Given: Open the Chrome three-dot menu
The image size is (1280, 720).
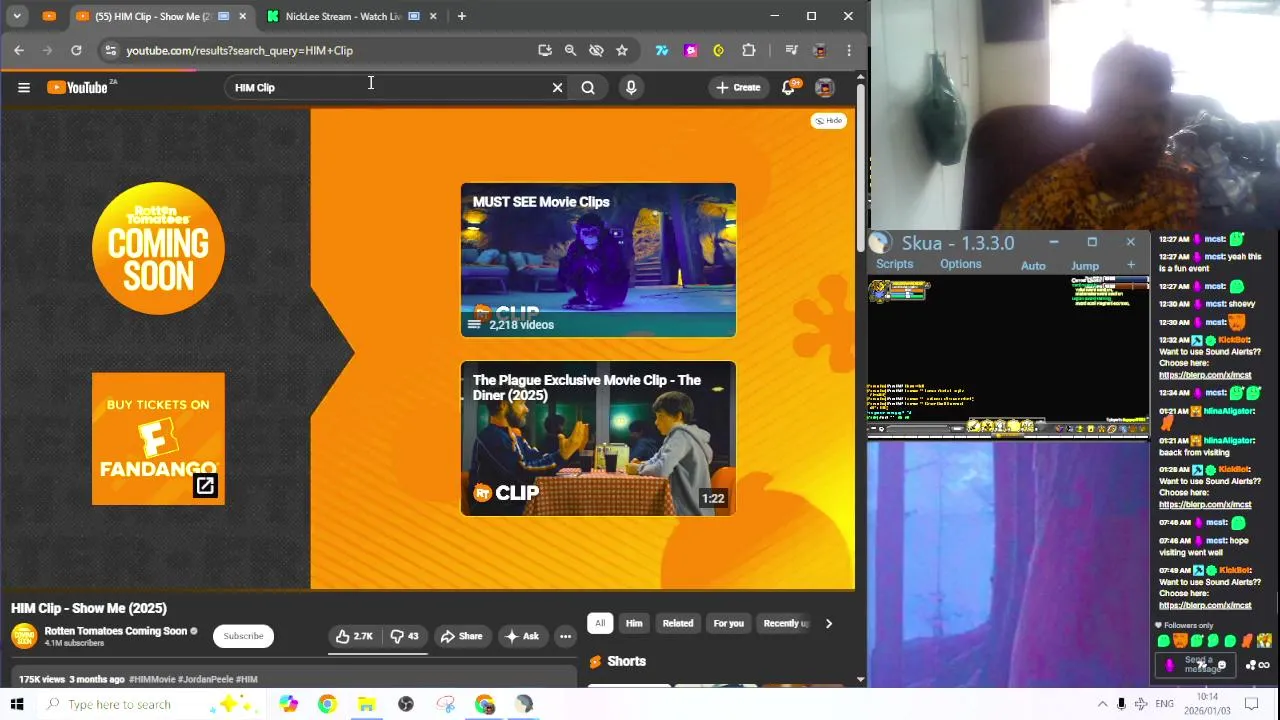Looking at the screenshot, I should click(x=849, y=50).
